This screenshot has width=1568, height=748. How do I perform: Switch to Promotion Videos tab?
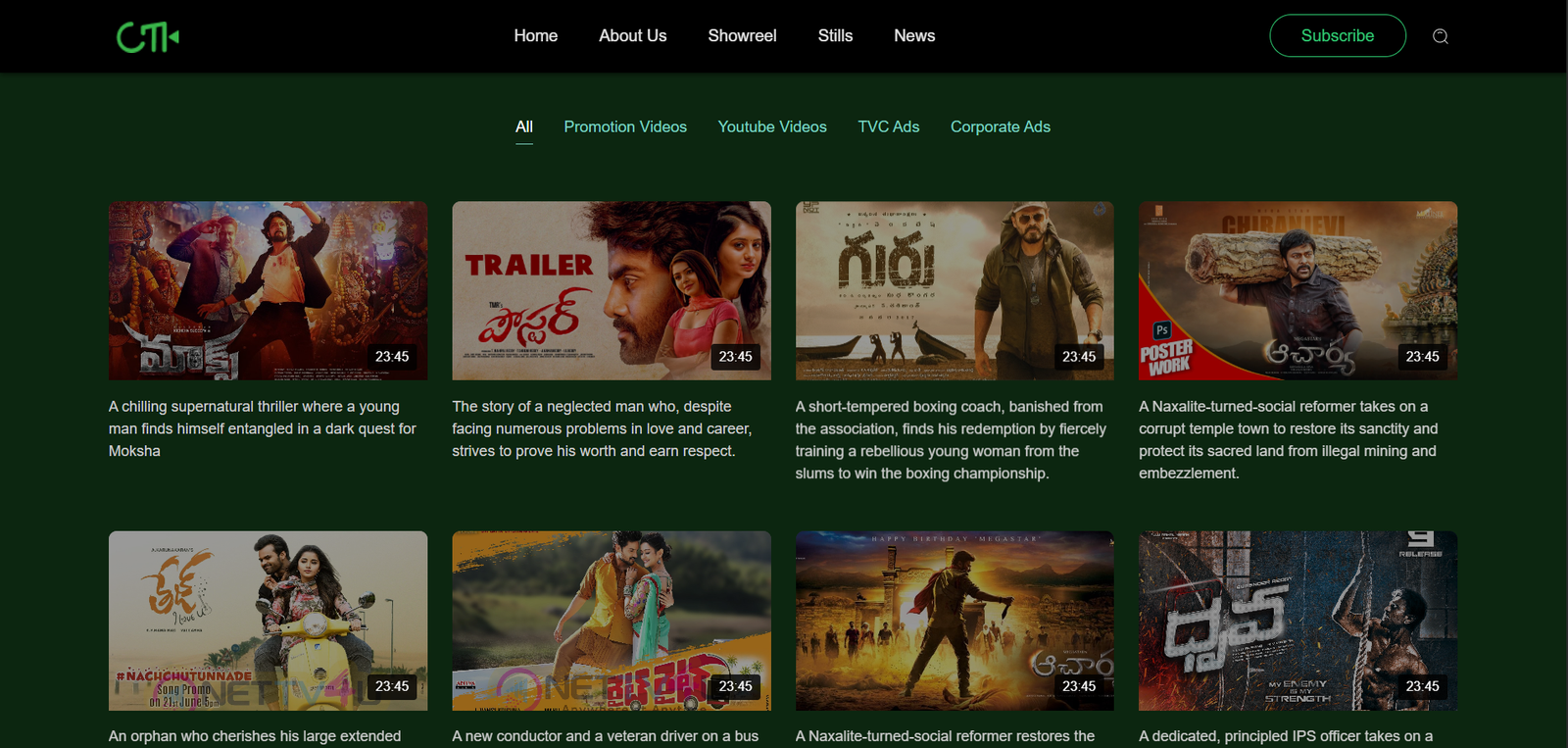click(625, 126)
